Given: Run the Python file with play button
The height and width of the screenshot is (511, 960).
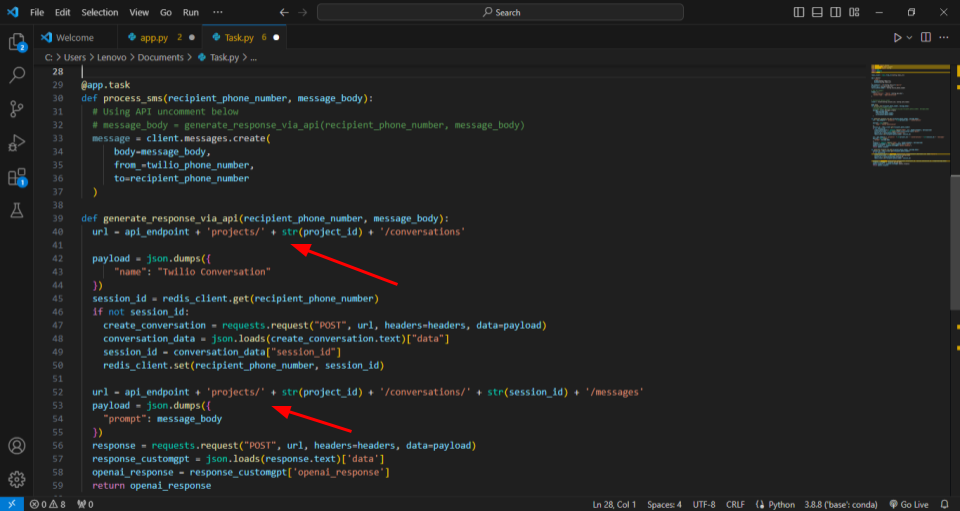Looking at the screenshot, I should (x=897, y=37).
